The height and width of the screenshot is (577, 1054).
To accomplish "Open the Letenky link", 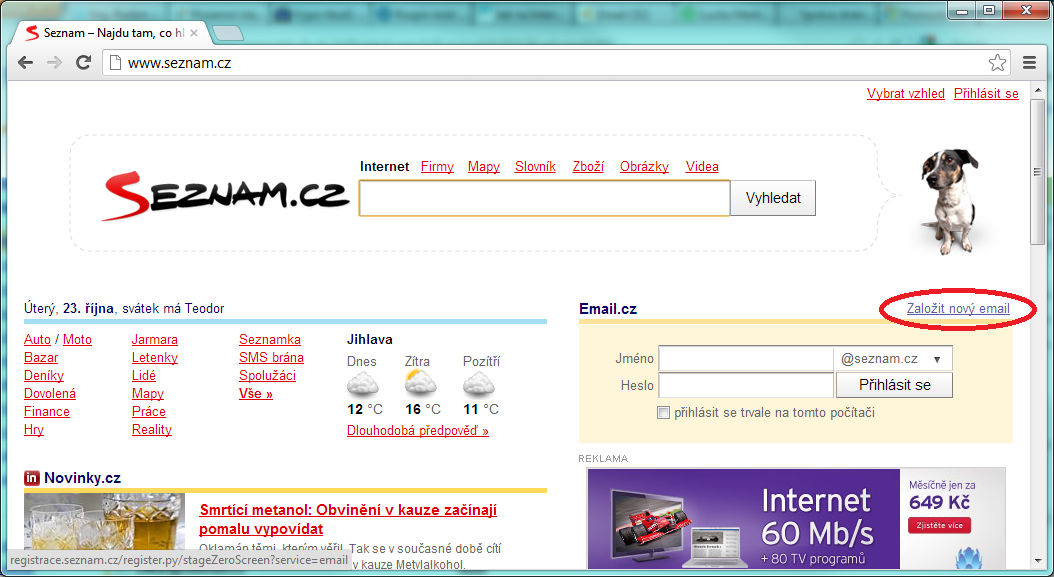I will (155, 358).
